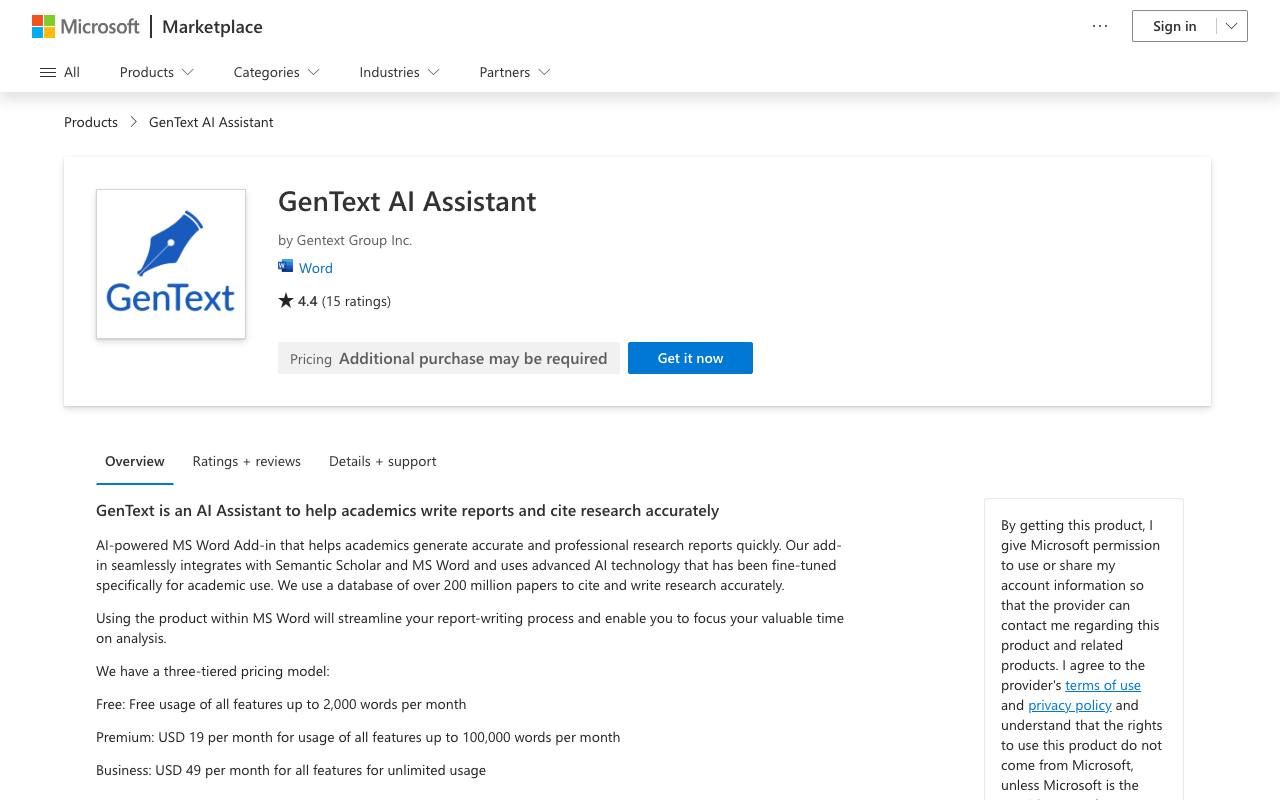Expand the Categories dropdown menu
Screen dimensions: 1280x800
277,72
